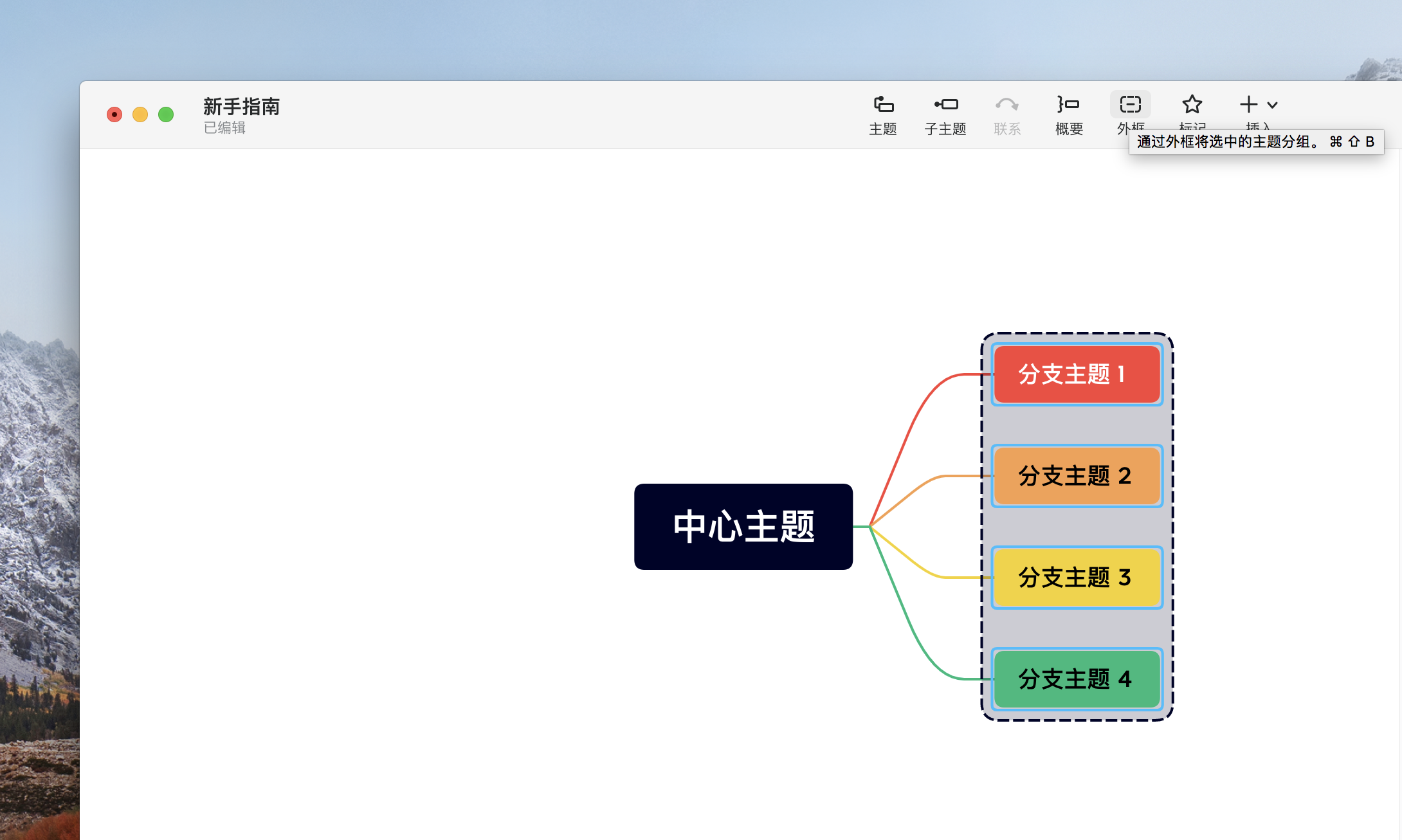The image size is (1402, 840).
Task: Click the gray boundary area between branches 1 and 2
Action: click(x=1077, y=425)
